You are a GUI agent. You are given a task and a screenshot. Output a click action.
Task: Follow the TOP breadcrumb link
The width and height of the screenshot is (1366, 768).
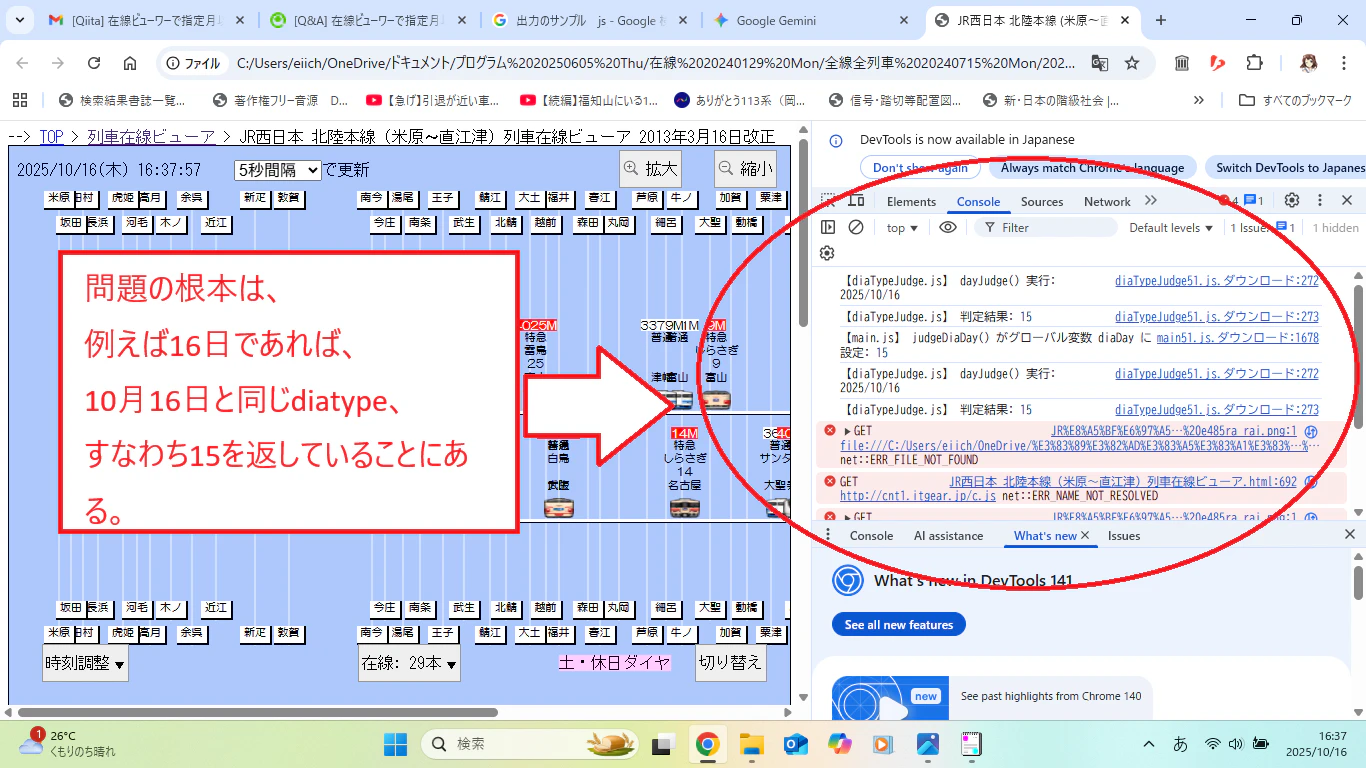coord(51,137)
